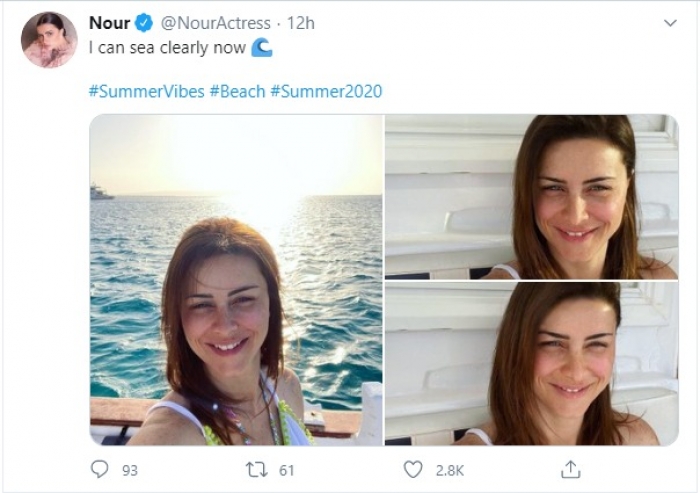Open Nour's profile picture avatar
Image resolution: width=700 pixels, height=493 pixels.
[49, 40]
